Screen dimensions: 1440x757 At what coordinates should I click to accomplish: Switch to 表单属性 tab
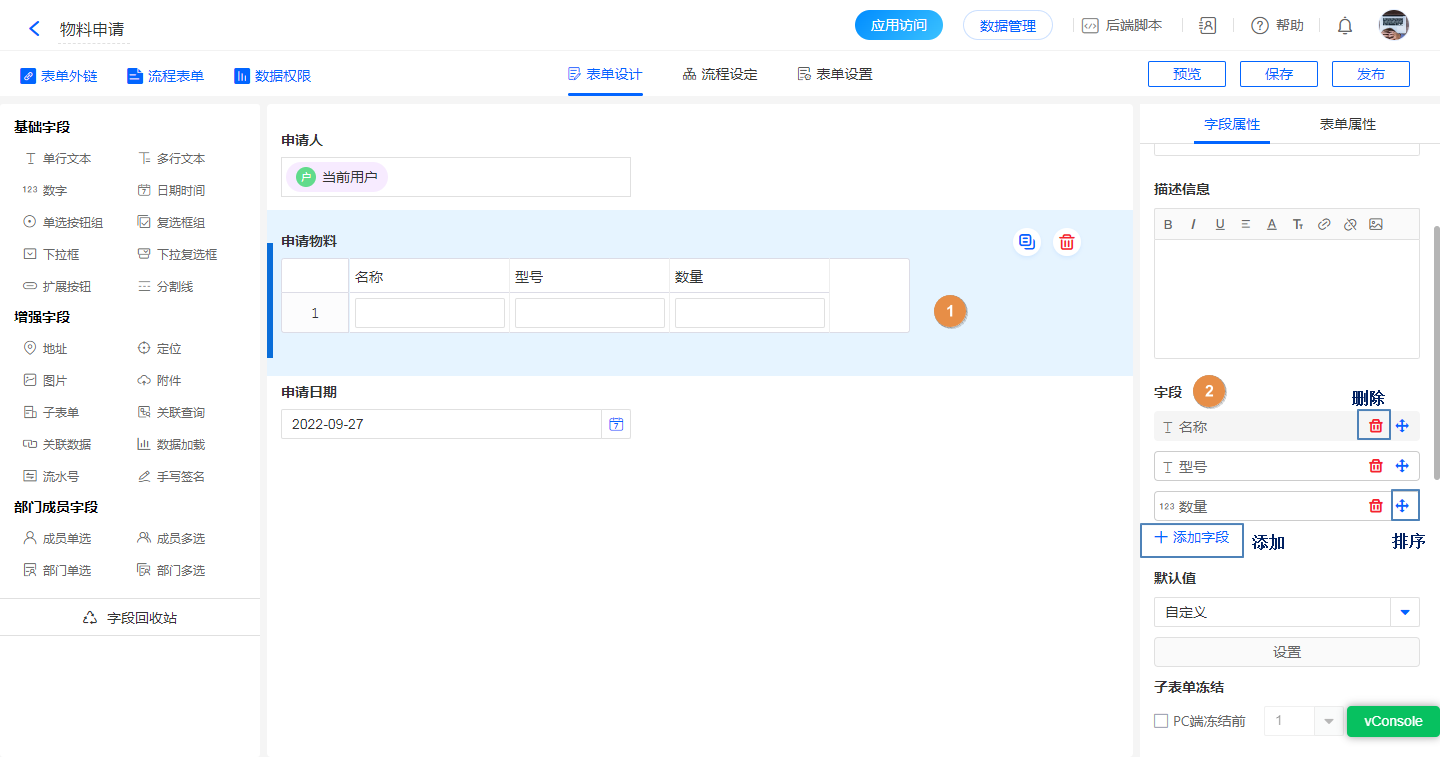point(1347,125)
